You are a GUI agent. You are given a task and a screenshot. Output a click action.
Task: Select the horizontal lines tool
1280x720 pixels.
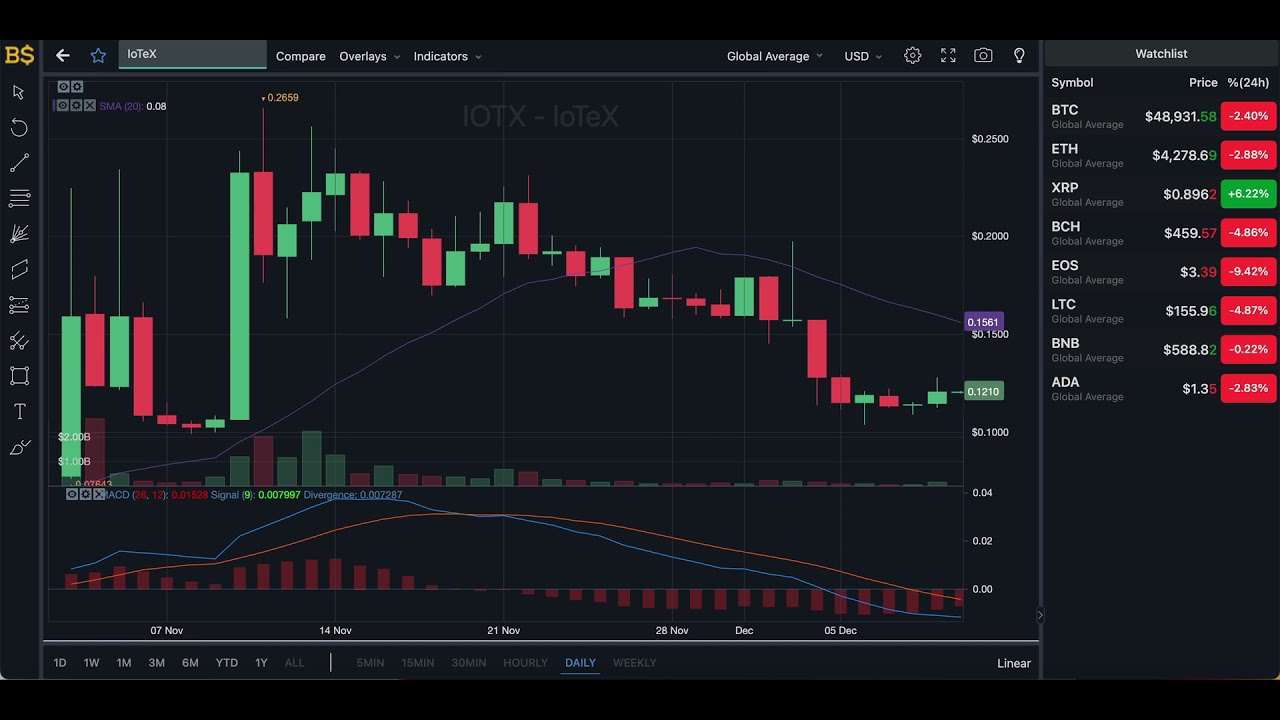19,198
